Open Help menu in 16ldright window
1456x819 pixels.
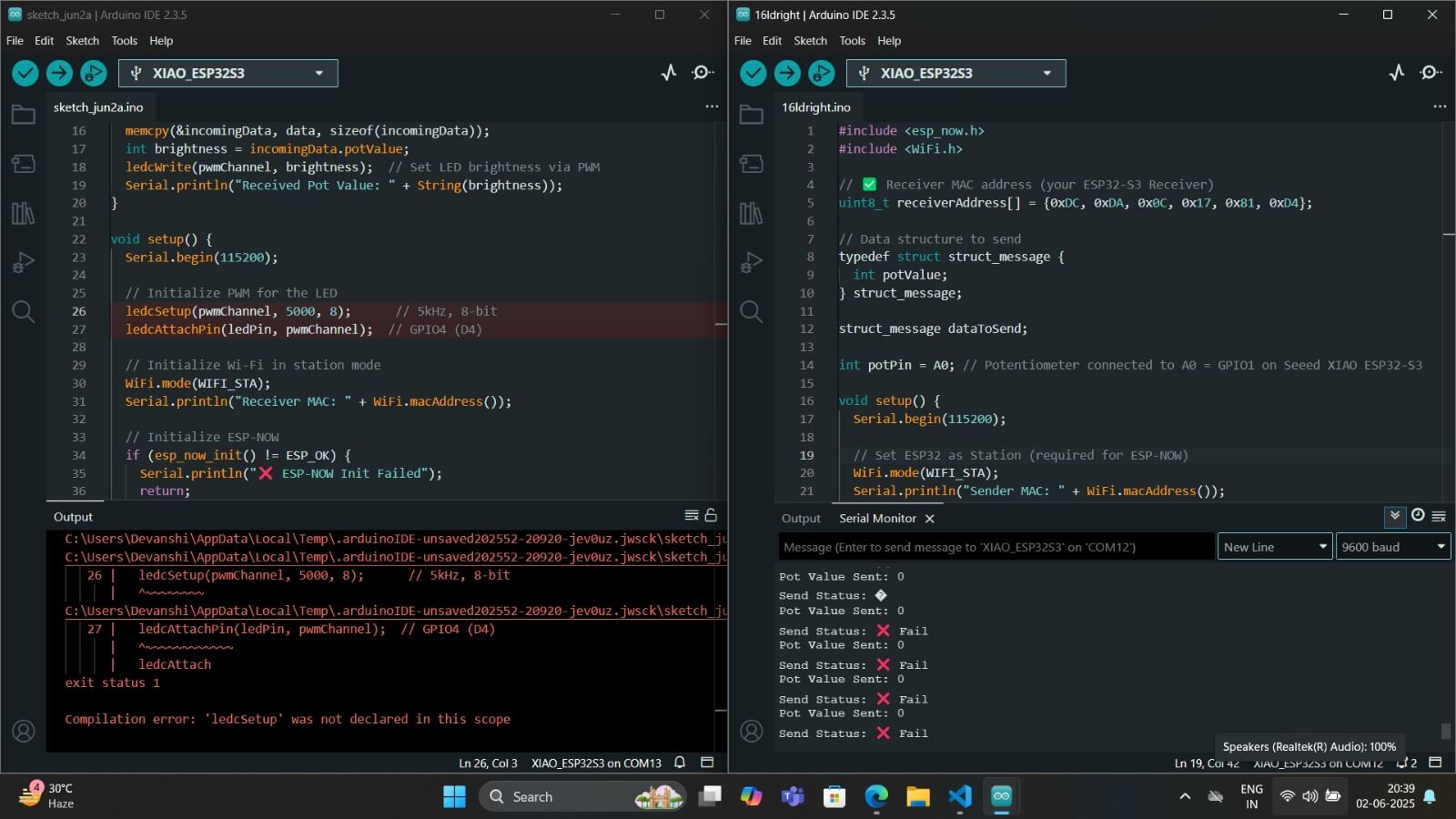(889, 41)
